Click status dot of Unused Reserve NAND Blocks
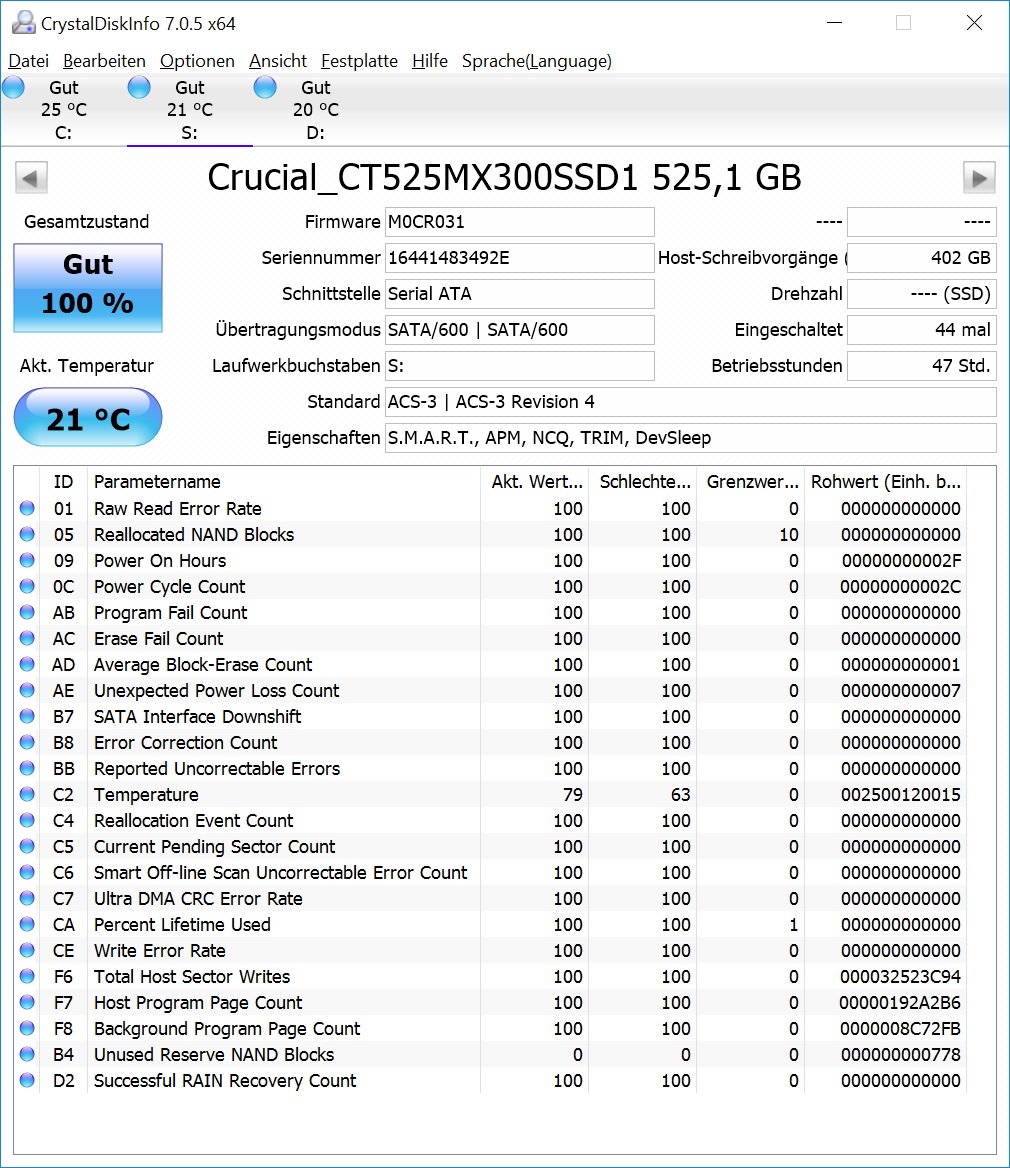Image resolution: width=1010 pixels, height=1168 pixels. click(28, 1054)
